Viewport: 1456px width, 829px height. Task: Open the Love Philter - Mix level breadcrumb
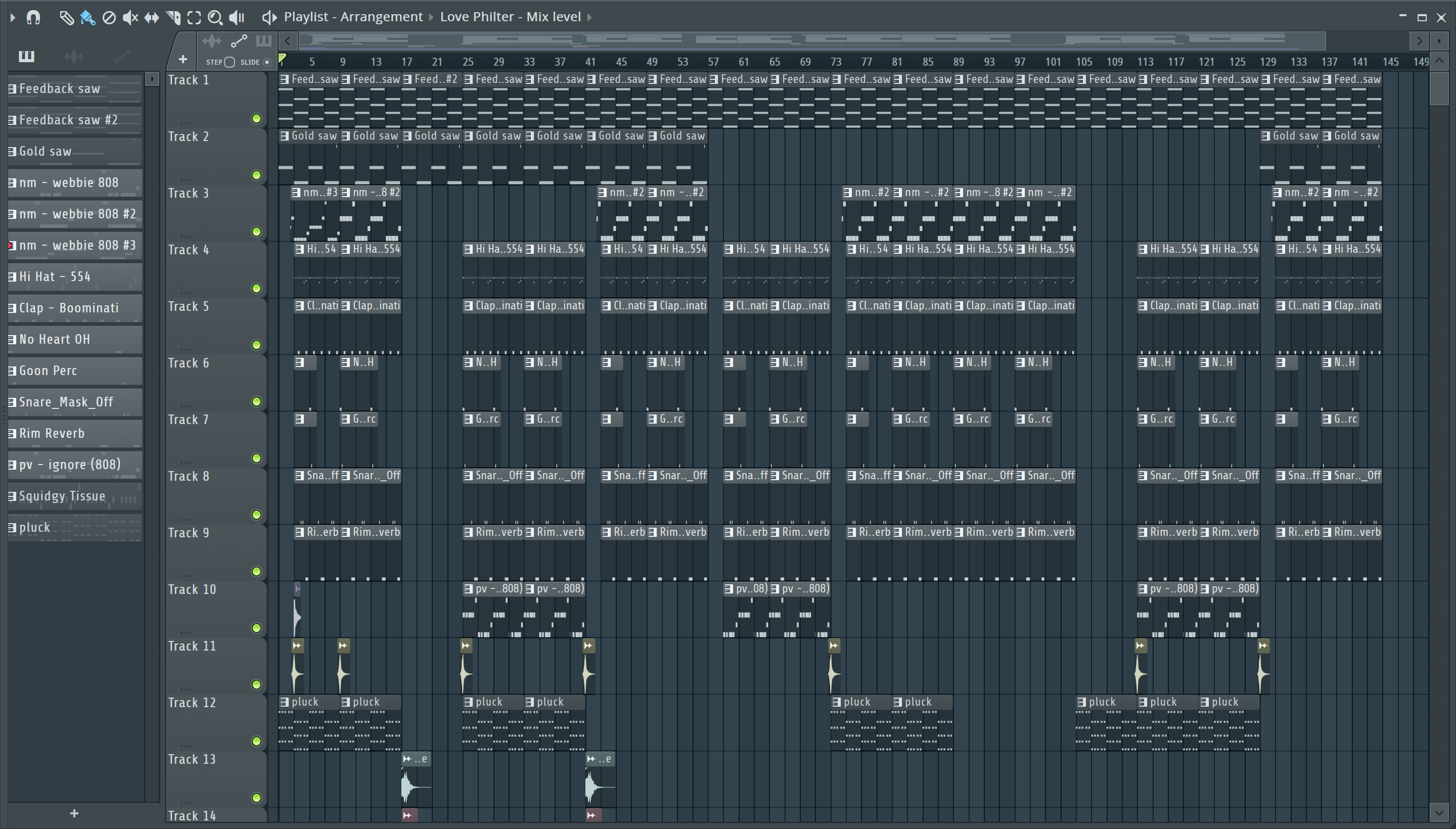pyautogui.click(x=510, y=17)
